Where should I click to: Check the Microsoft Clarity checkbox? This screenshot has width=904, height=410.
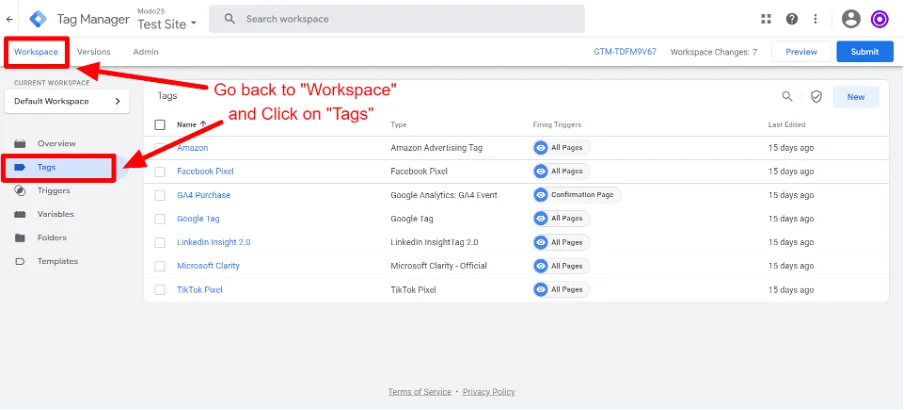tap(160, 266)
